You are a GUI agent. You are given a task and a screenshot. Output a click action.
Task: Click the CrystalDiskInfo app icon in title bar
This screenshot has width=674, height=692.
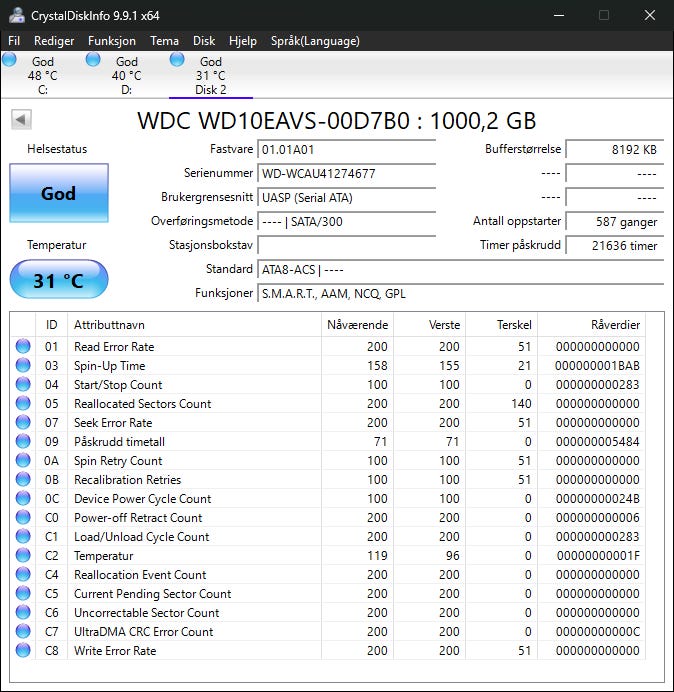pyautogui.click(x=16, y=15)
